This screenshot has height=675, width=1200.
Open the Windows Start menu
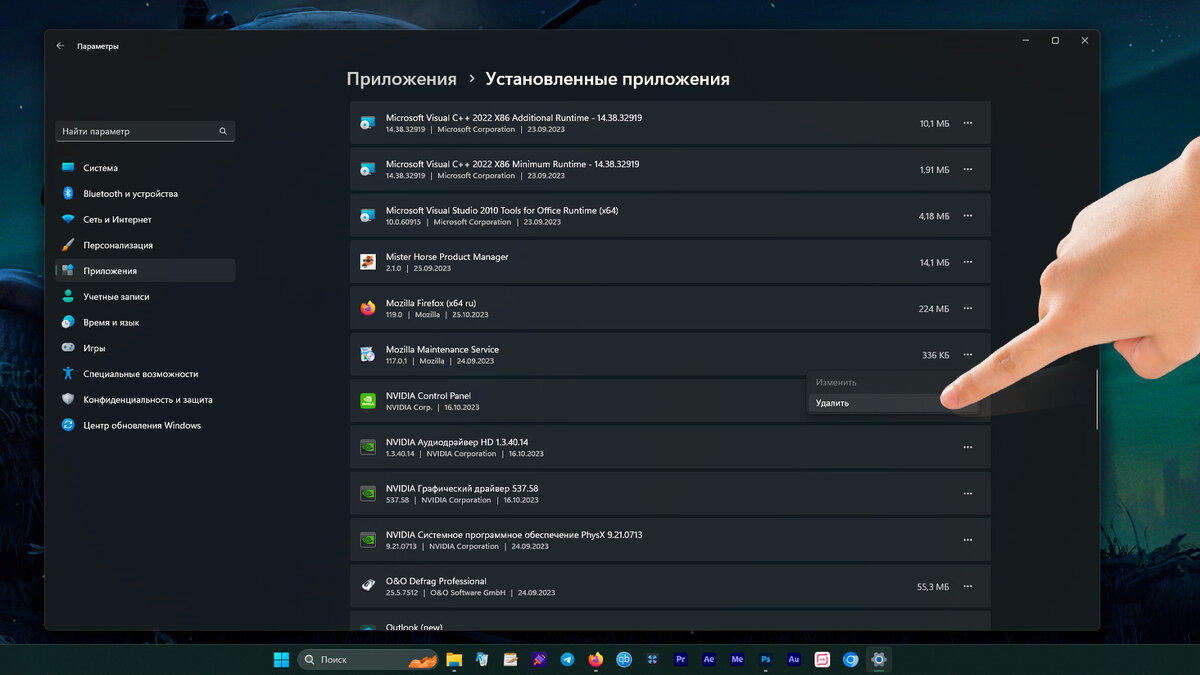click(x=282, y=659)
